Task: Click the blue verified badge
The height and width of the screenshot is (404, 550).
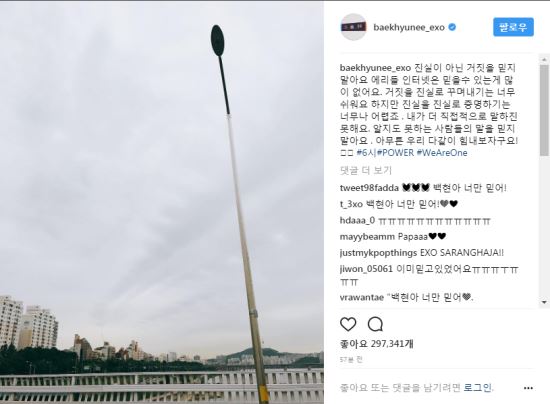Action: 452,27
